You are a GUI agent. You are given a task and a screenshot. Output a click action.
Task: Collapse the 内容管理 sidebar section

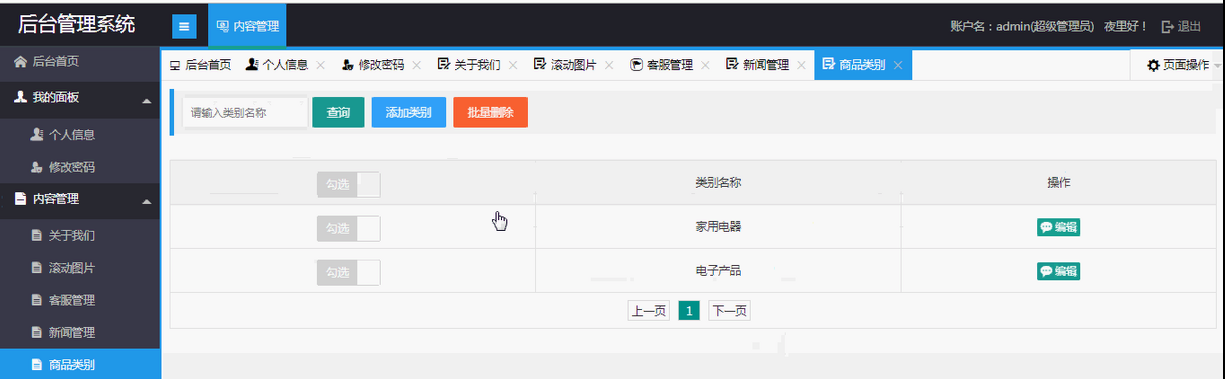coord(80,200)
